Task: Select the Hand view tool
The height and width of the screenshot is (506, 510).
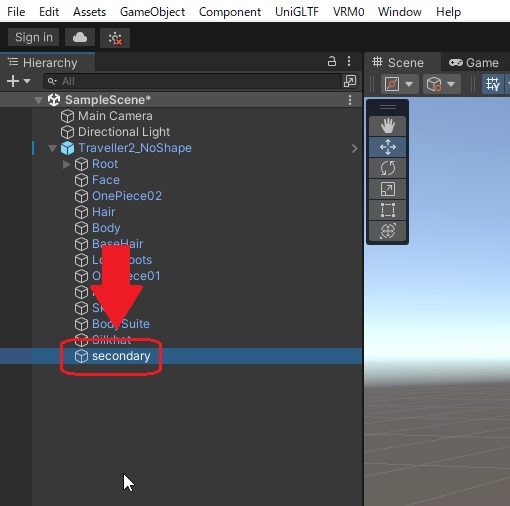Action: click(387, 126)
